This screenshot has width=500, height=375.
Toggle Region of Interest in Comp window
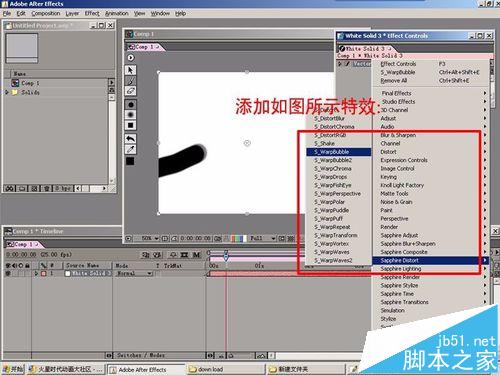pos(282,238)
